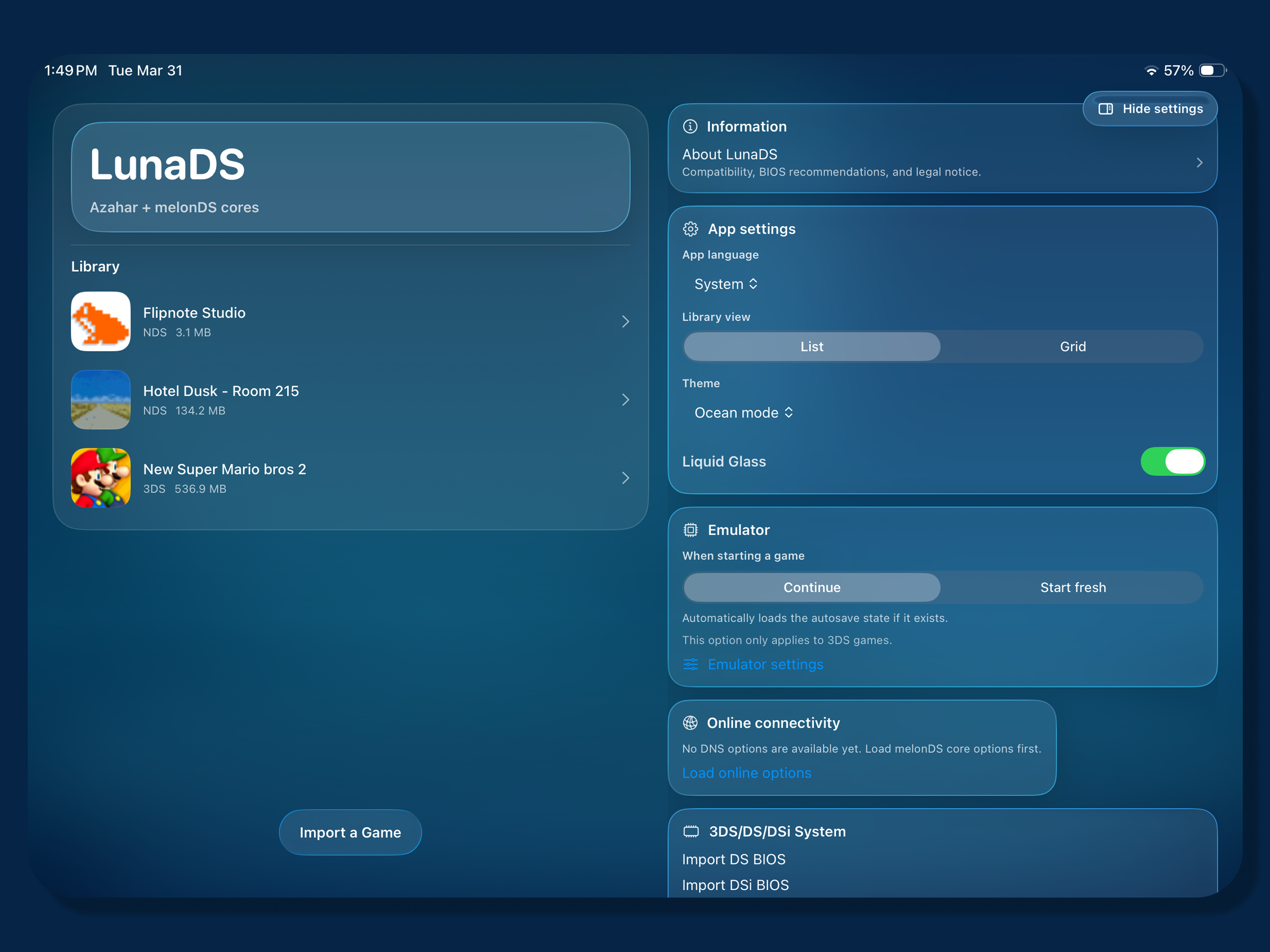Expand Hotel Dusk - Room 215 details
Screen dimensions: 1270x952
(625, 400)
